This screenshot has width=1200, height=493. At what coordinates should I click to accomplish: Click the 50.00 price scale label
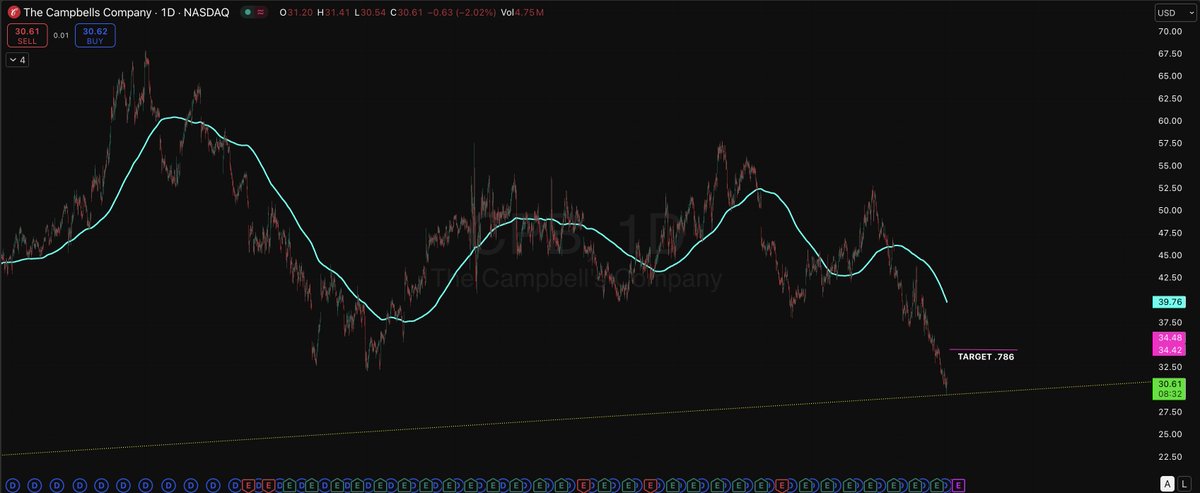coord(1172,210)
